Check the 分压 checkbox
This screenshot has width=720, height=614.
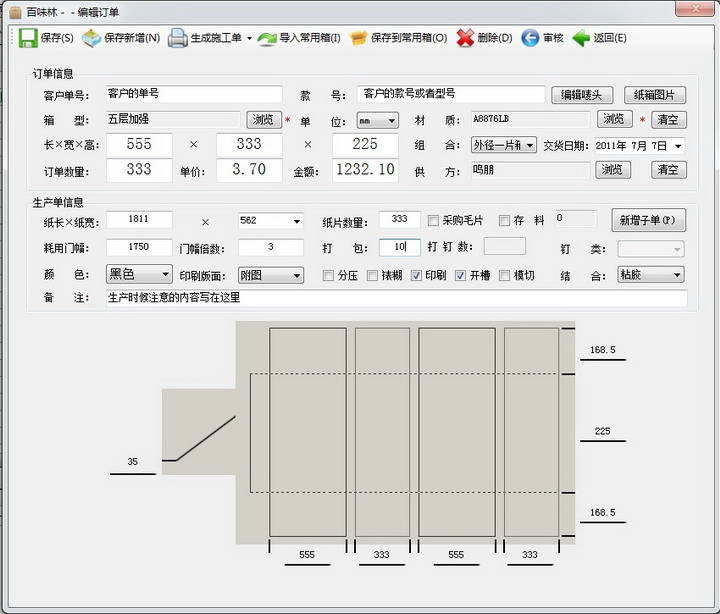[328, 275]
